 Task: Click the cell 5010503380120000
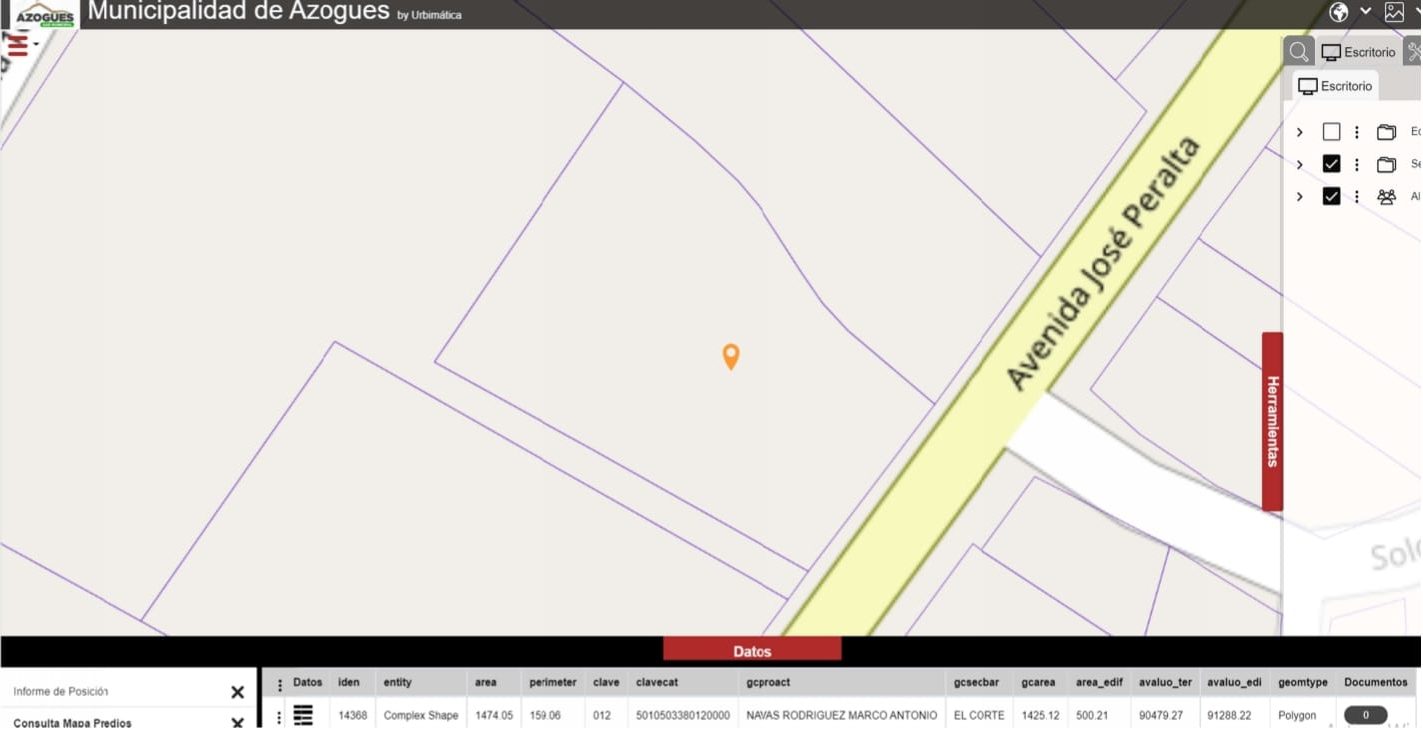[x=683, y=715]
